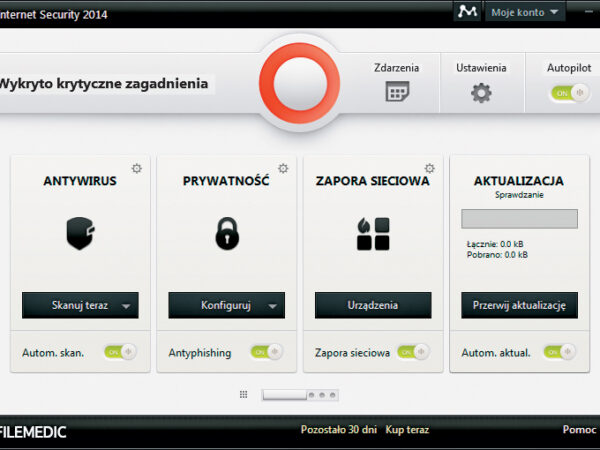Click the M logo icon in title bar
The width and height of the screenshot is (600, 450).
click(x=467, y=12)
